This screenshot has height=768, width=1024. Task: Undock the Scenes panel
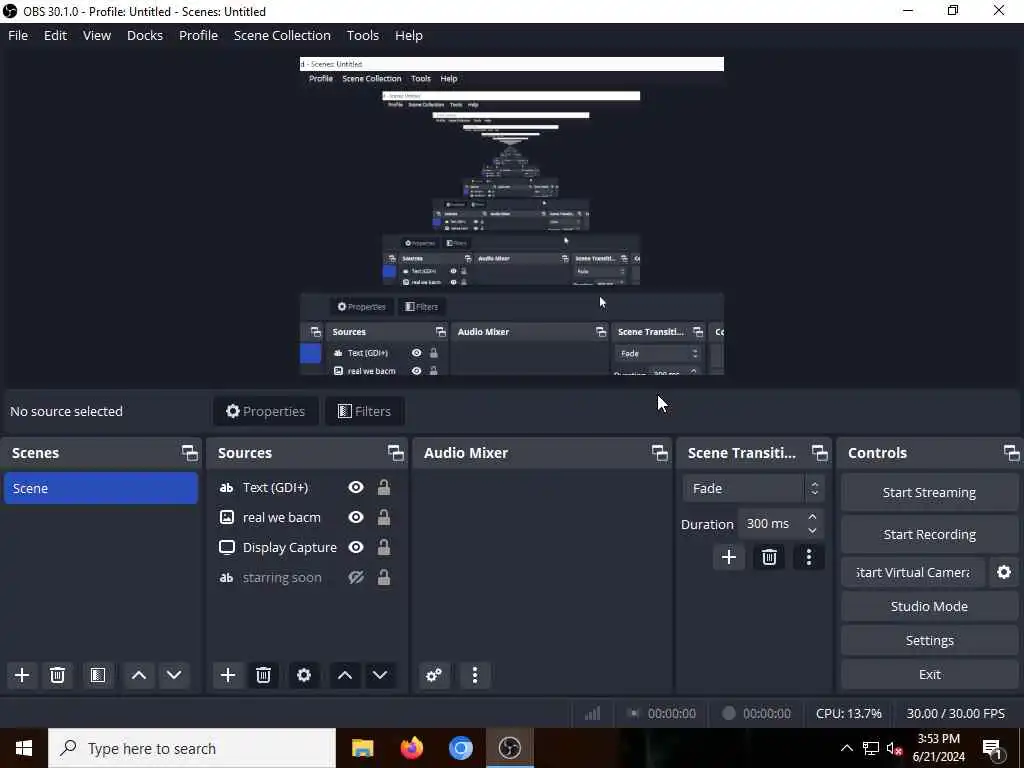(x=189, y=453)
